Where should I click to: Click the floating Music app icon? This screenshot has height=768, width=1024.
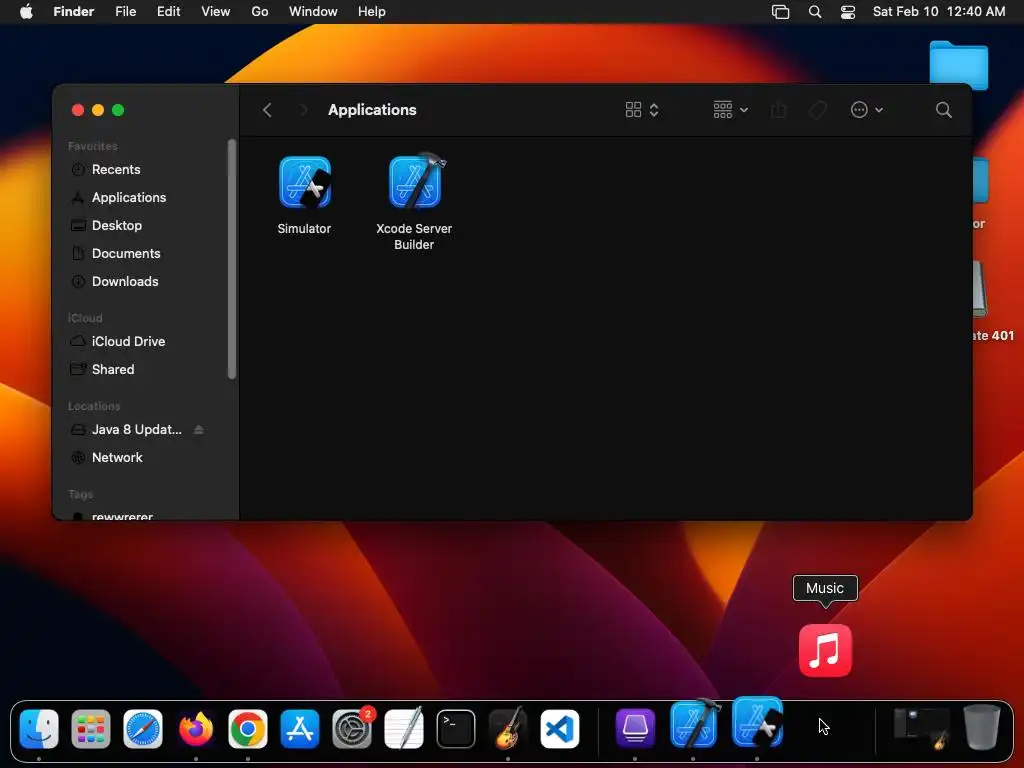pyautogui.click(x=825, y=650)
